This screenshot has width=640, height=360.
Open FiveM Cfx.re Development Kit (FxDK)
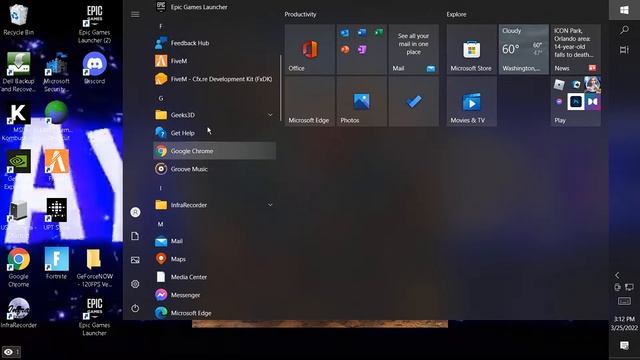[x=215, y=79]
